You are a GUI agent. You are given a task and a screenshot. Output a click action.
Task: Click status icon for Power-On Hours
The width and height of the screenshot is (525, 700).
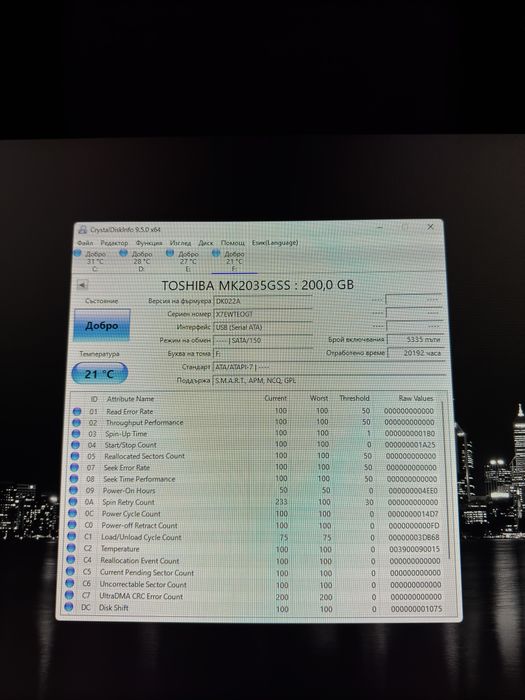coord(74,491)
